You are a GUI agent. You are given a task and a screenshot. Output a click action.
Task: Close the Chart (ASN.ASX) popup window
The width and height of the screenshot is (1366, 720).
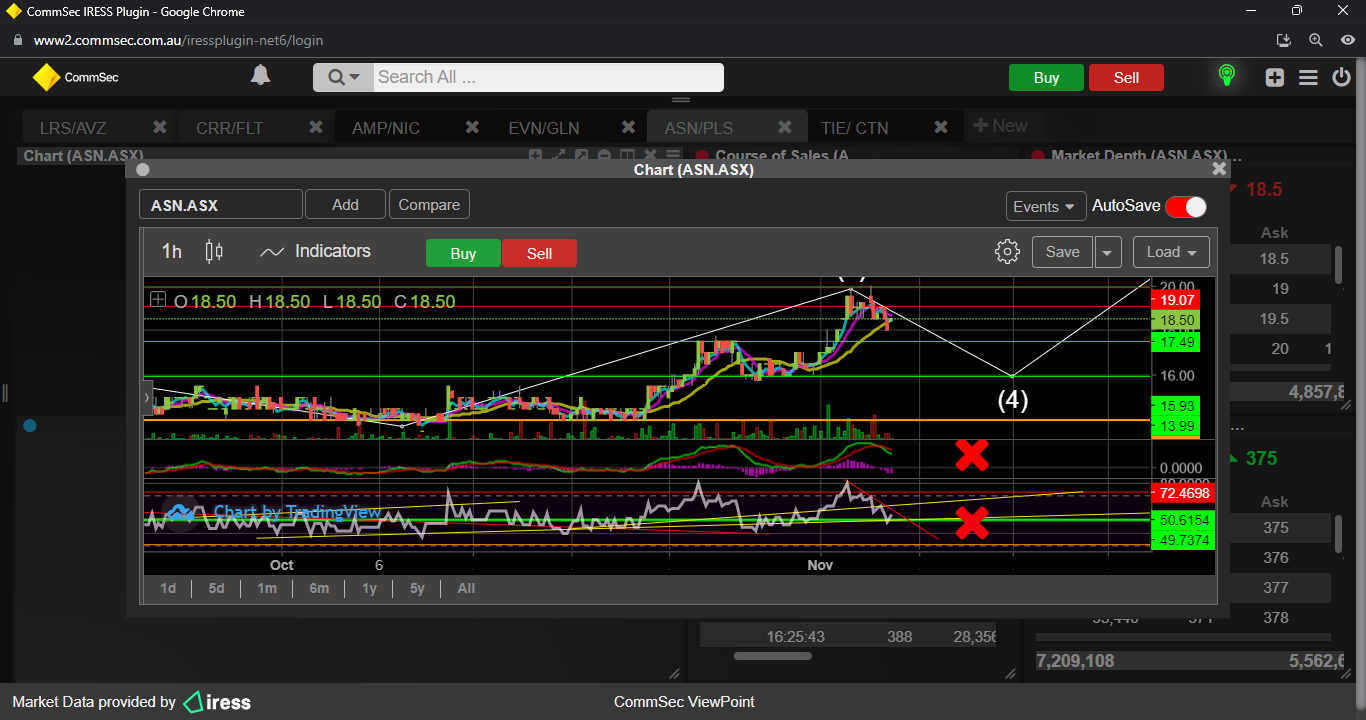tap(1218, 169)
